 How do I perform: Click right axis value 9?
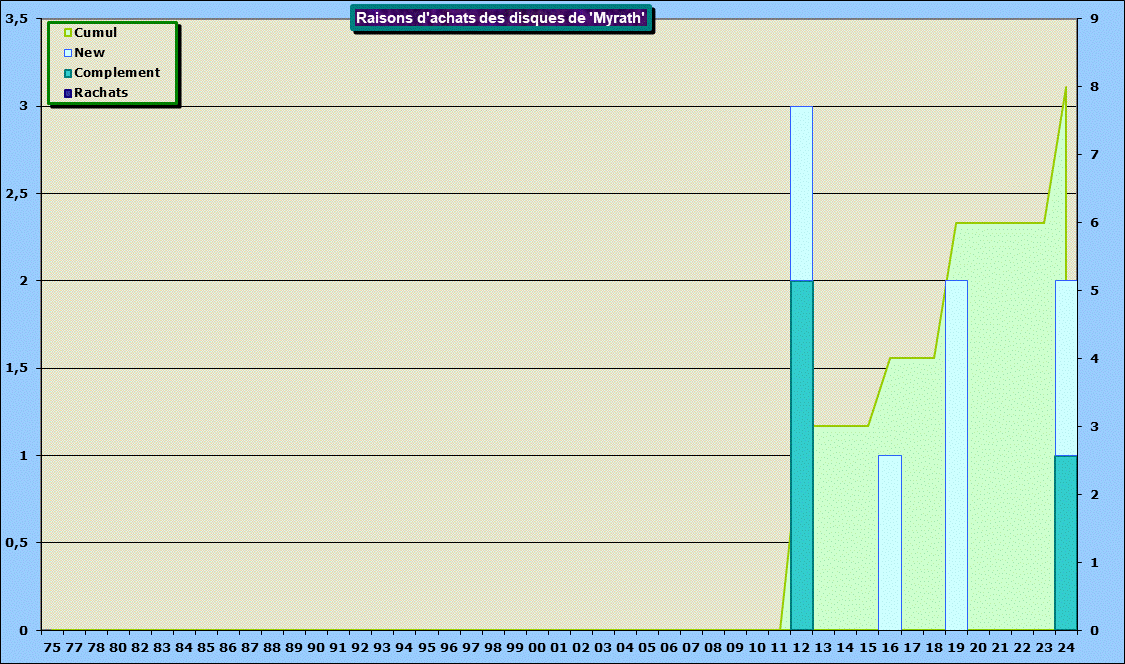(1094, 19)
